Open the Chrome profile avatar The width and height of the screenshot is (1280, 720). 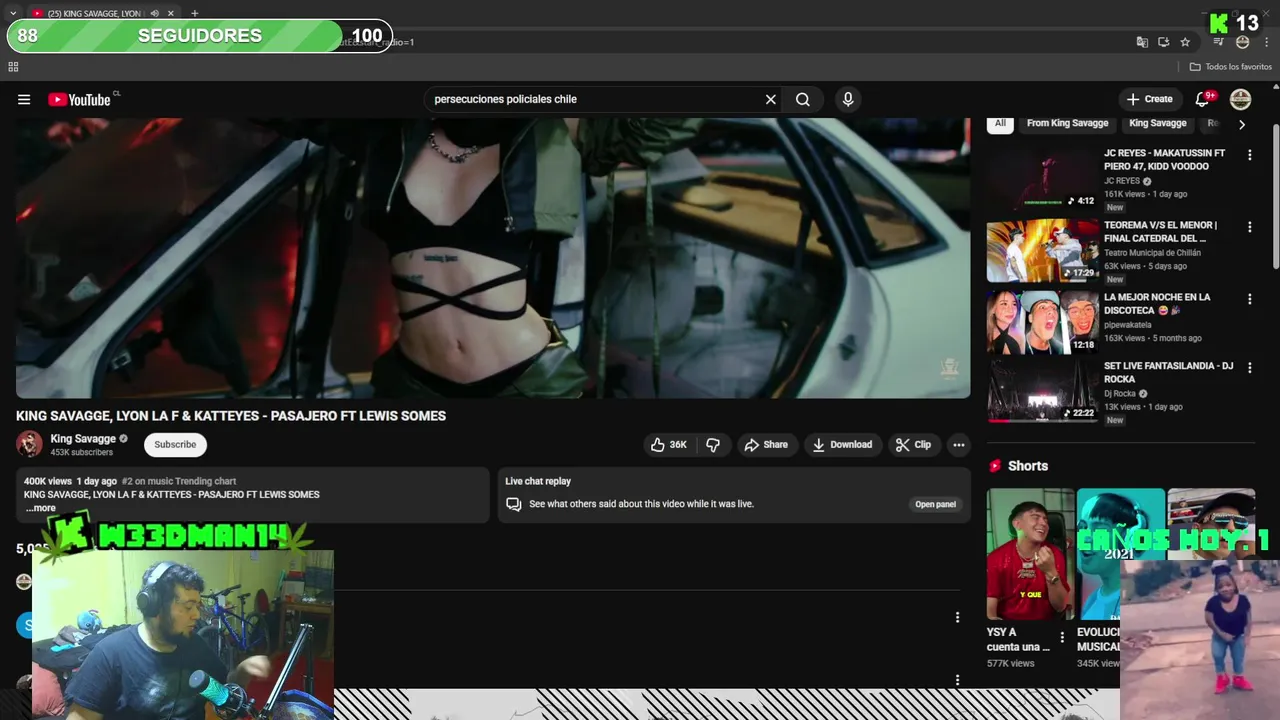point(1242,42)
